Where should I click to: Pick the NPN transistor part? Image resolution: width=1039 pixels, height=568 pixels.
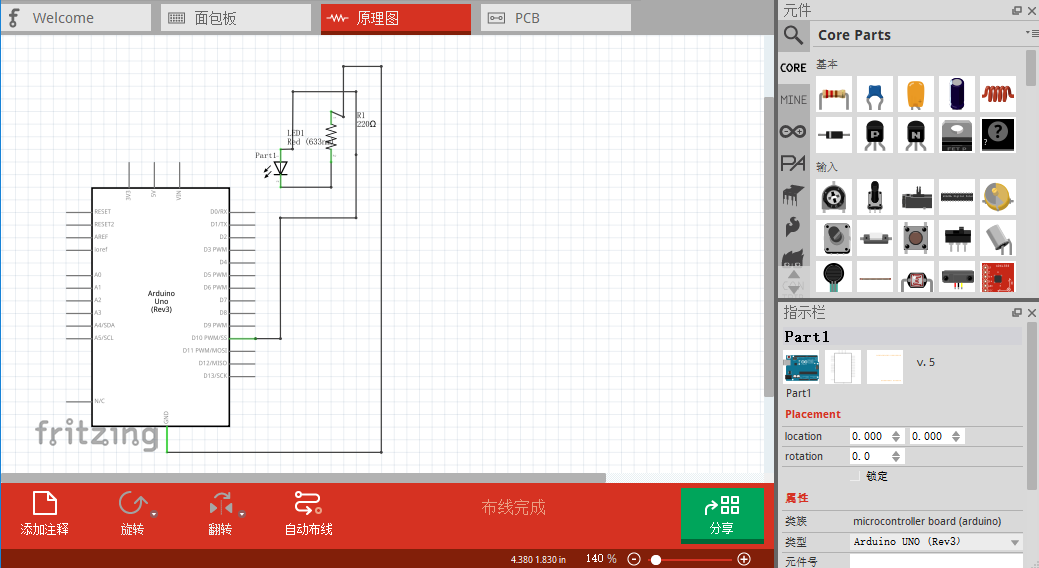[x=916, y=135]
